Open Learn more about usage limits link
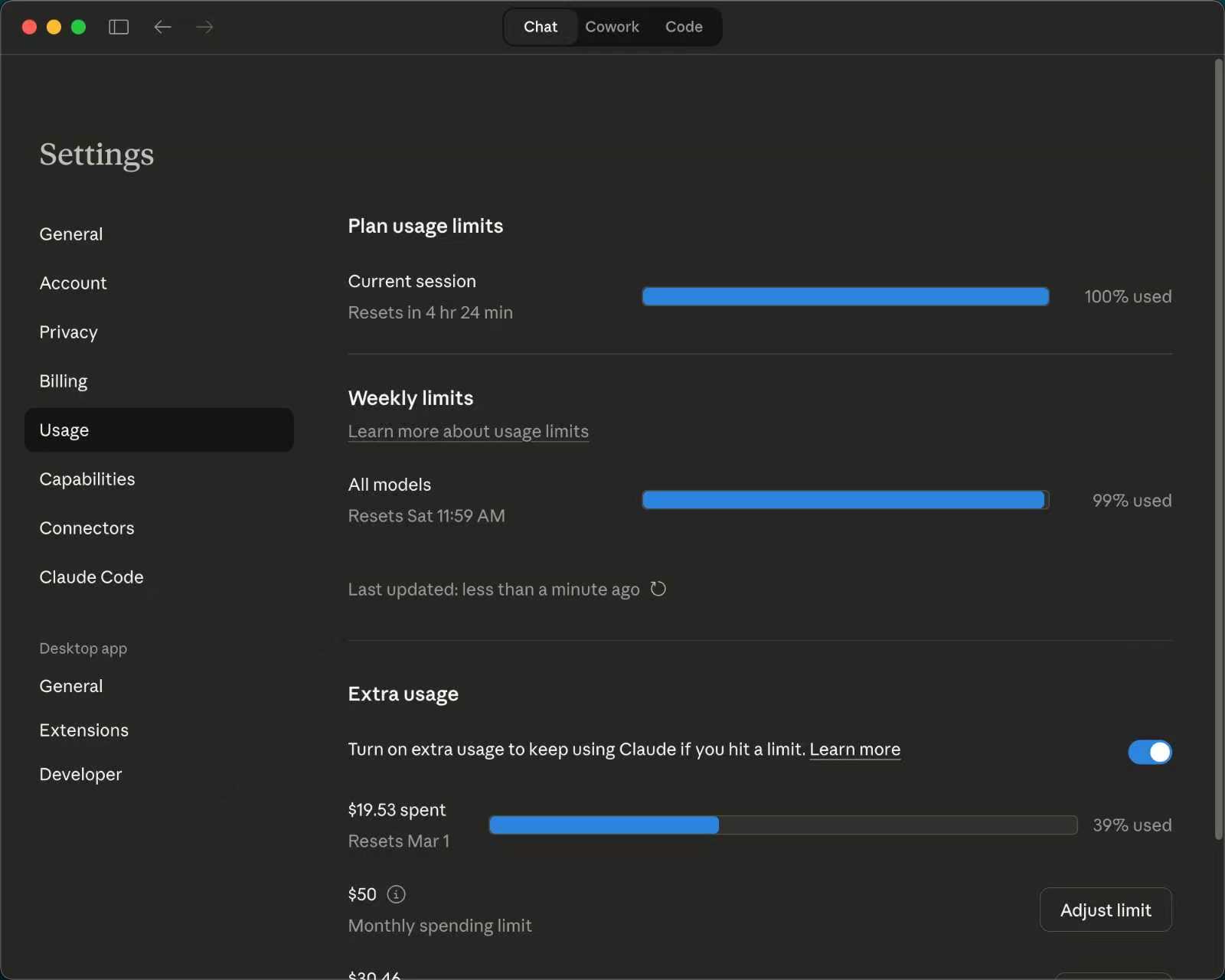The image size is (1225, 980). (x=468, y=432)
